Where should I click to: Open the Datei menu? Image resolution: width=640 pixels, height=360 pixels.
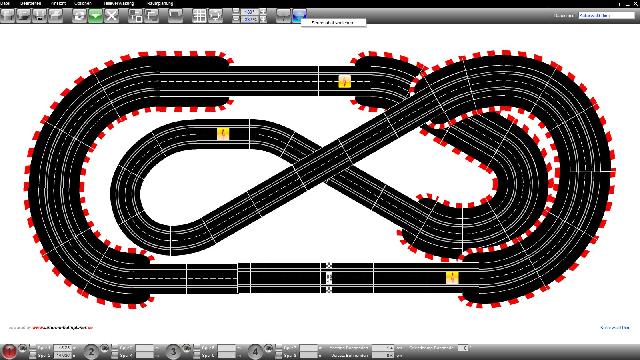(5, 3)
